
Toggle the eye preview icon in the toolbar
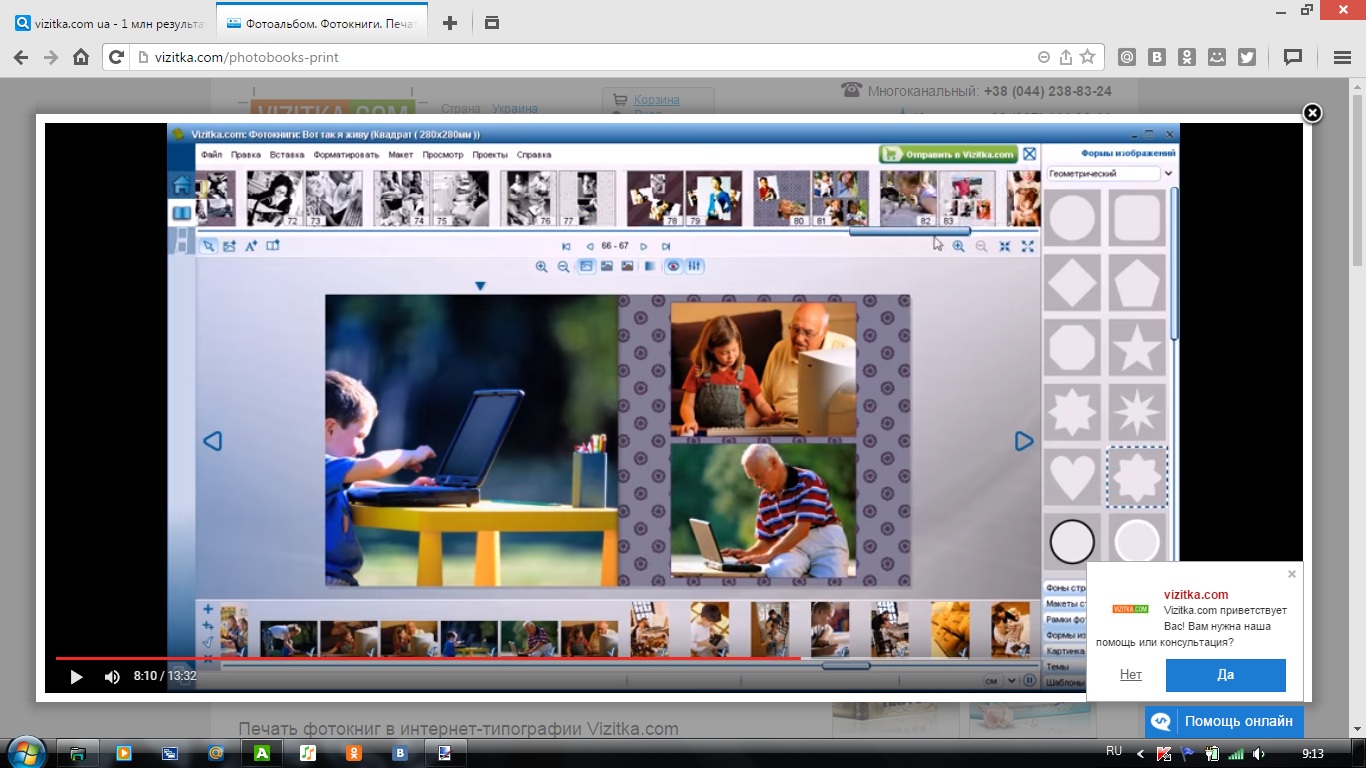point(673,266)
